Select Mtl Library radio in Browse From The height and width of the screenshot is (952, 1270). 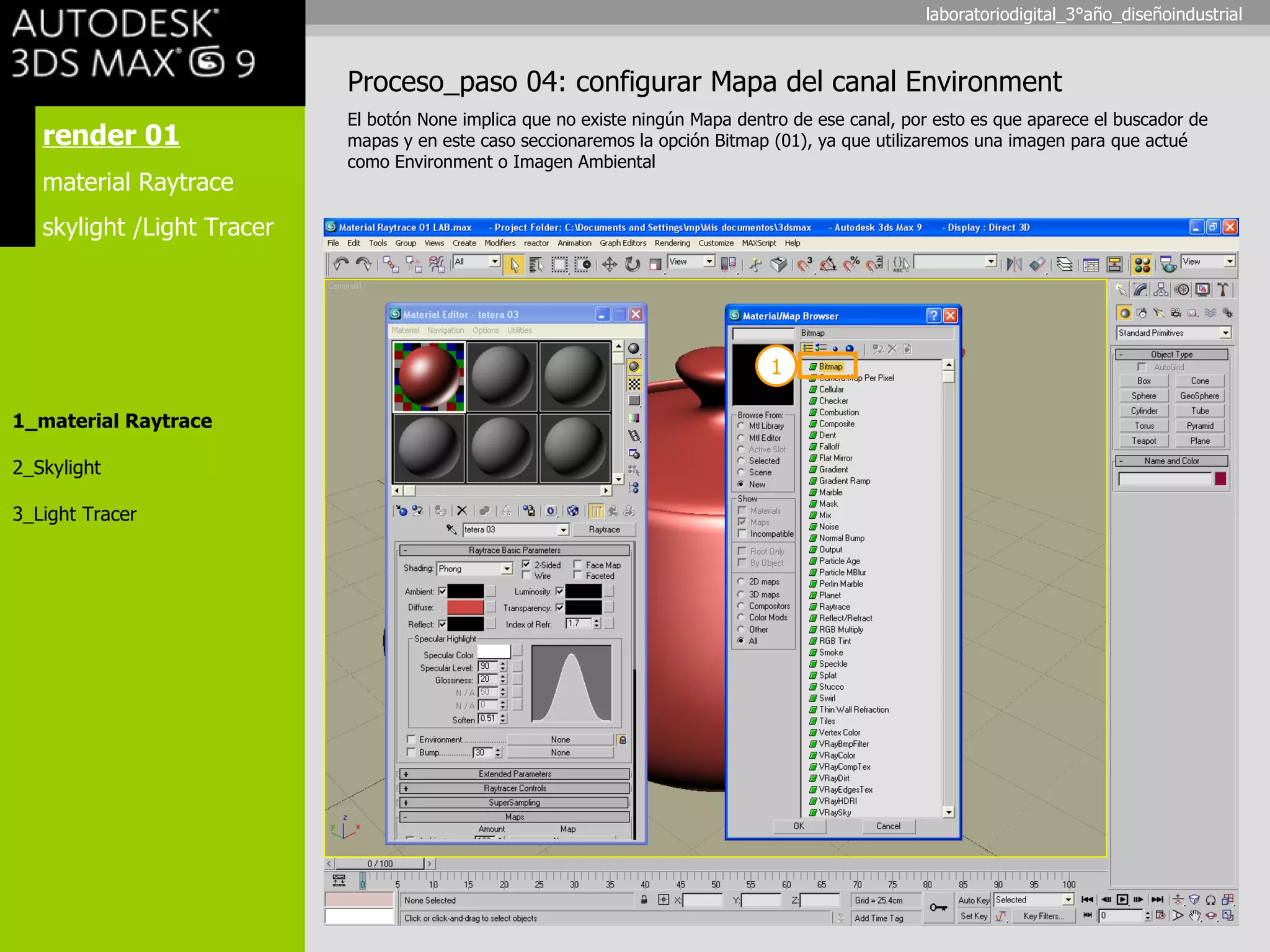coord(740,426)
